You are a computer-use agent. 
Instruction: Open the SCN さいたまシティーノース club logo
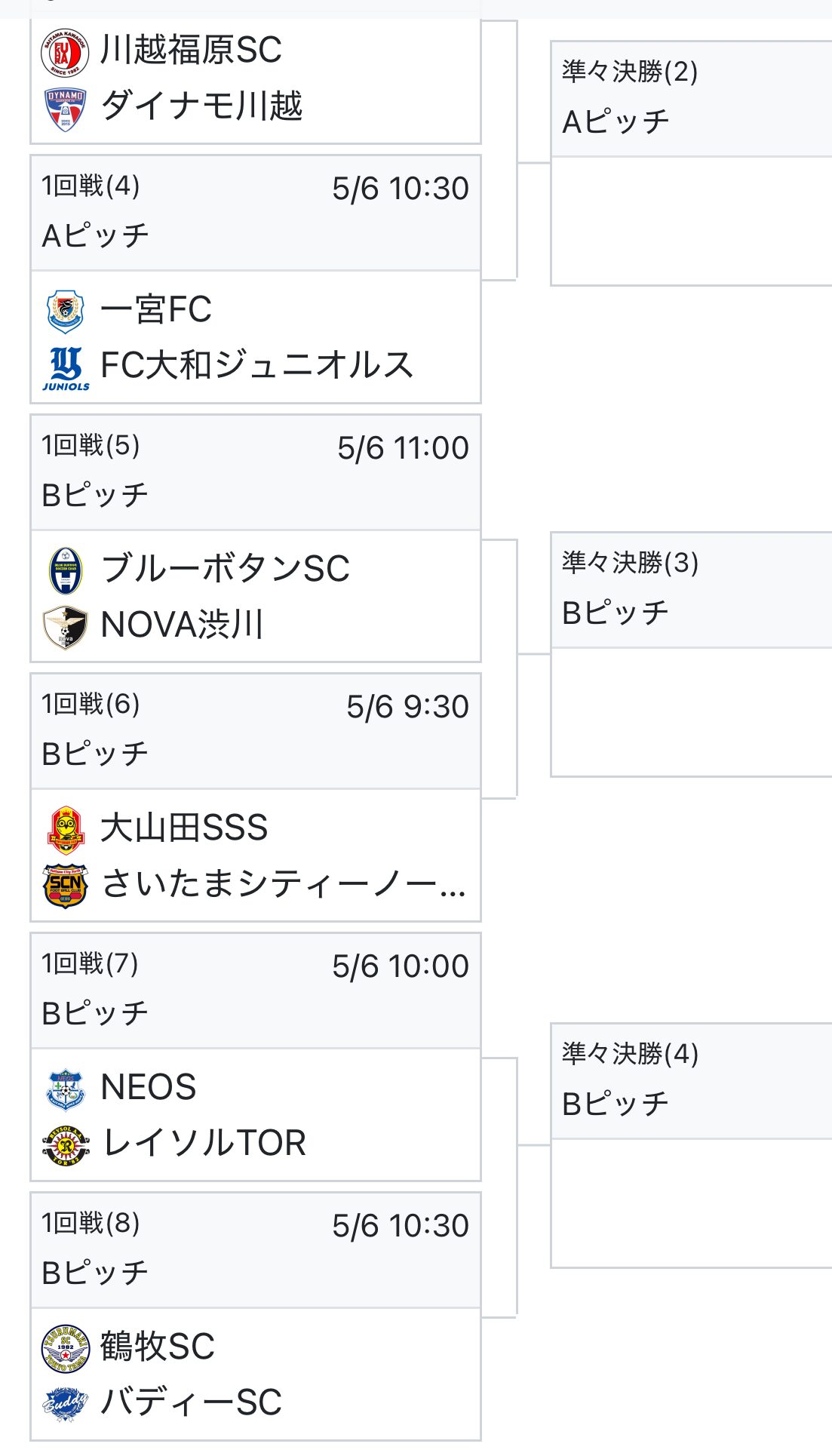[66, 886]
